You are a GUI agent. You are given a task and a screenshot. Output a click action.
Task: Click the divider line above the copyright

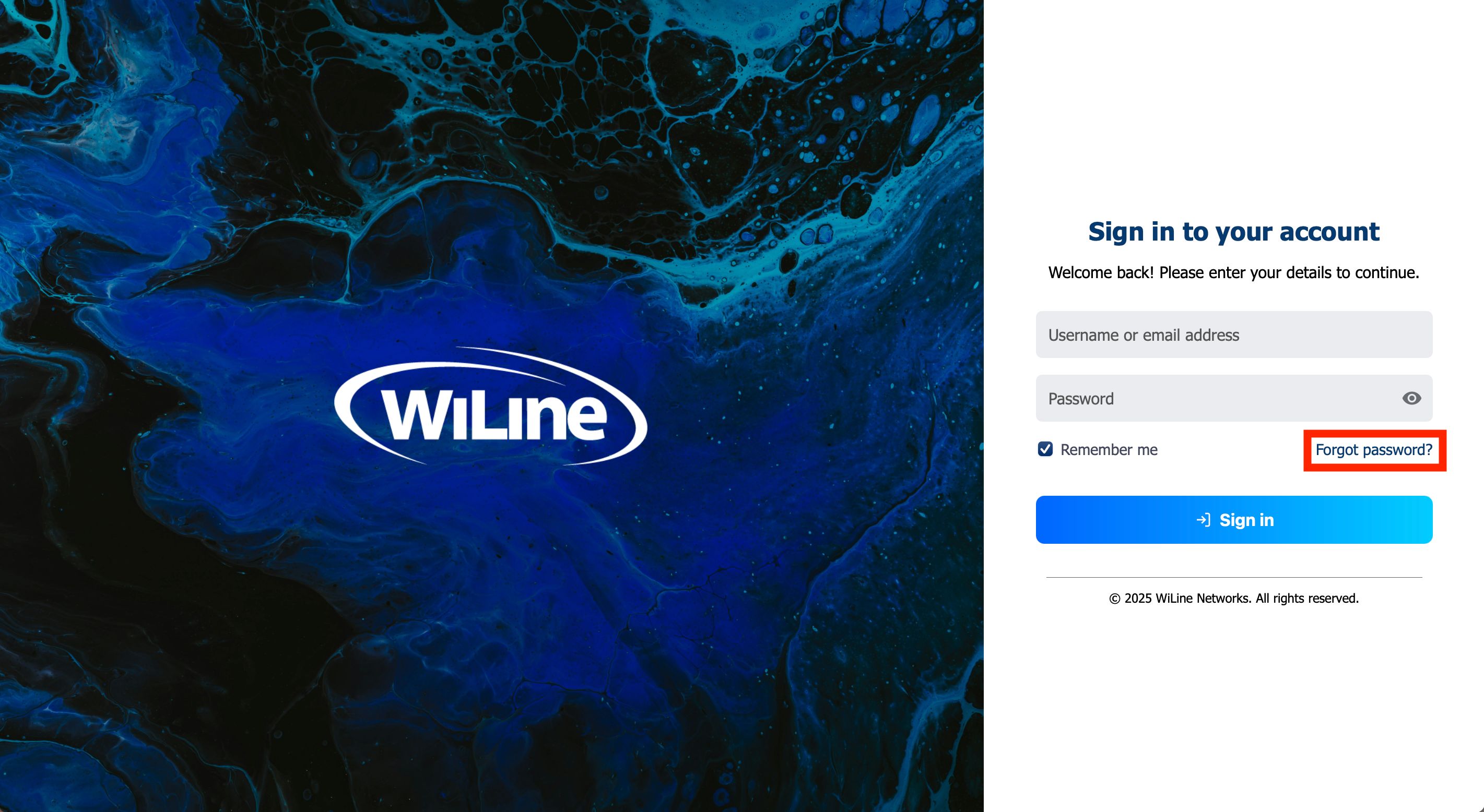(1234, 577)
